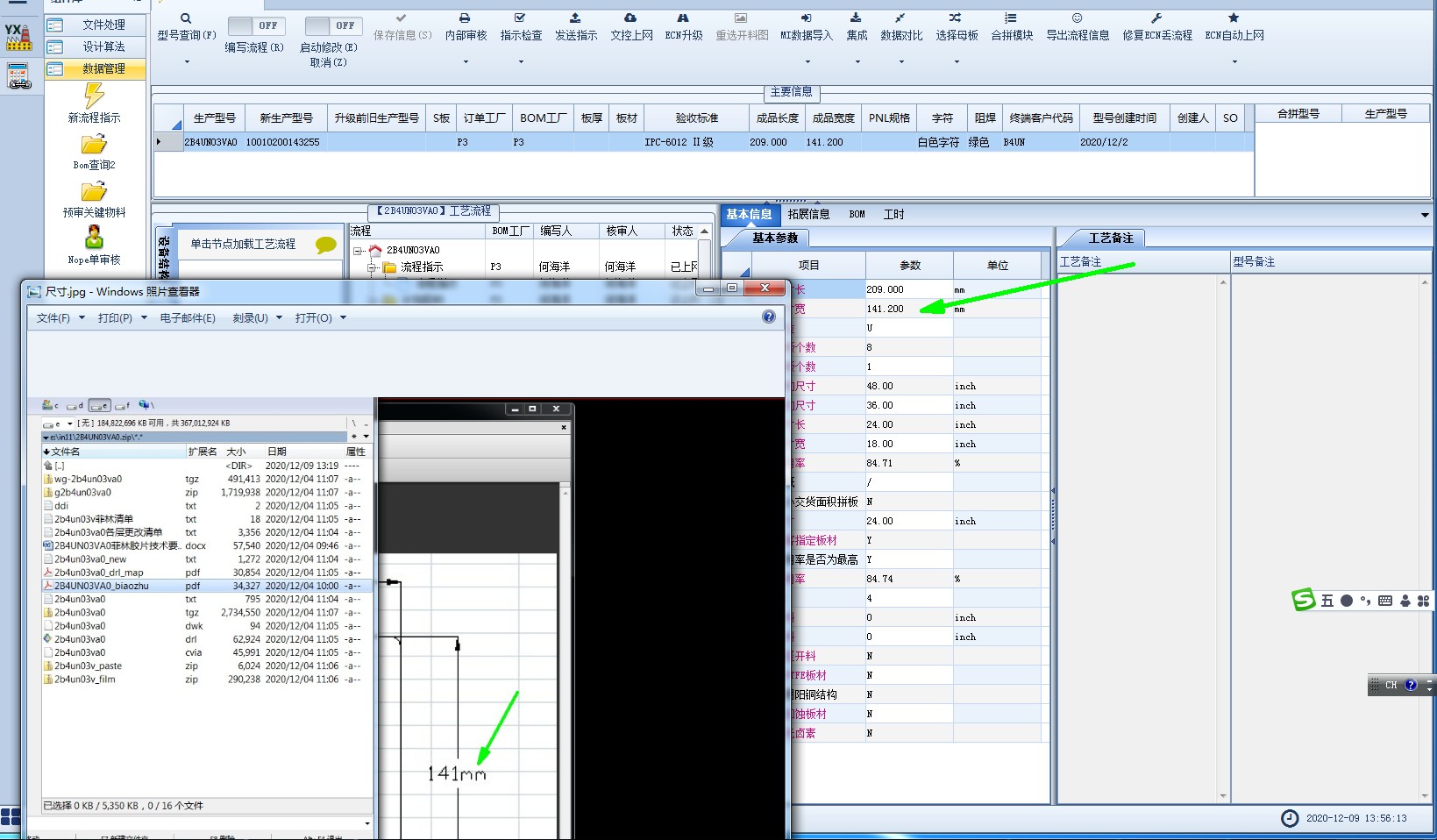Click the 修复ECN丢流程 wrench icon

(x=1156, y=18)
